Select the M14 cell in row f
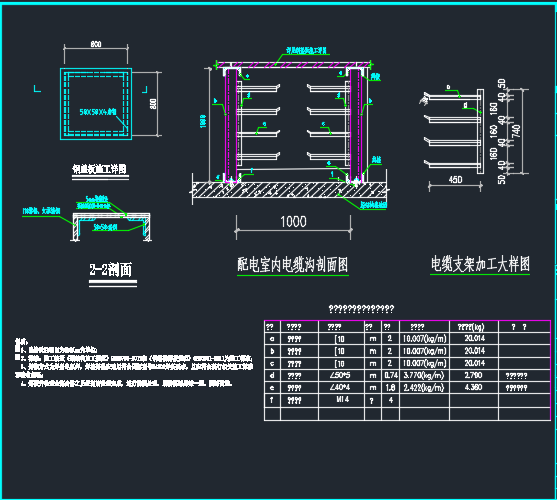This screenshot has width=557, height=500. point(342,399)
